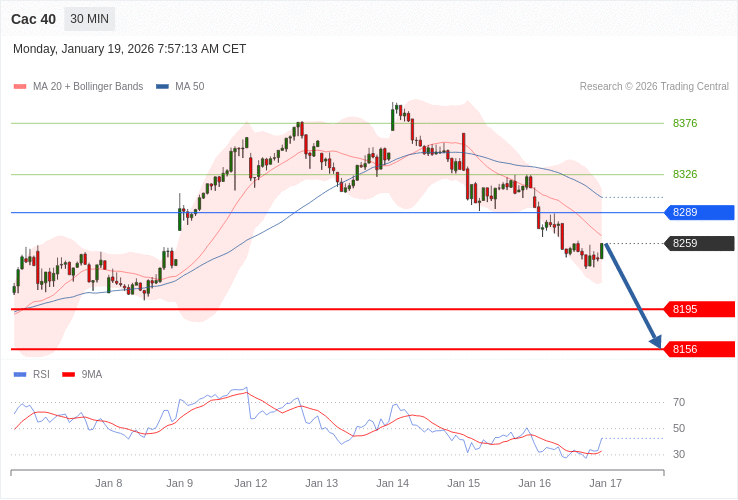
Task: Toggle the RSI legend label
Action: click(41, 375)
